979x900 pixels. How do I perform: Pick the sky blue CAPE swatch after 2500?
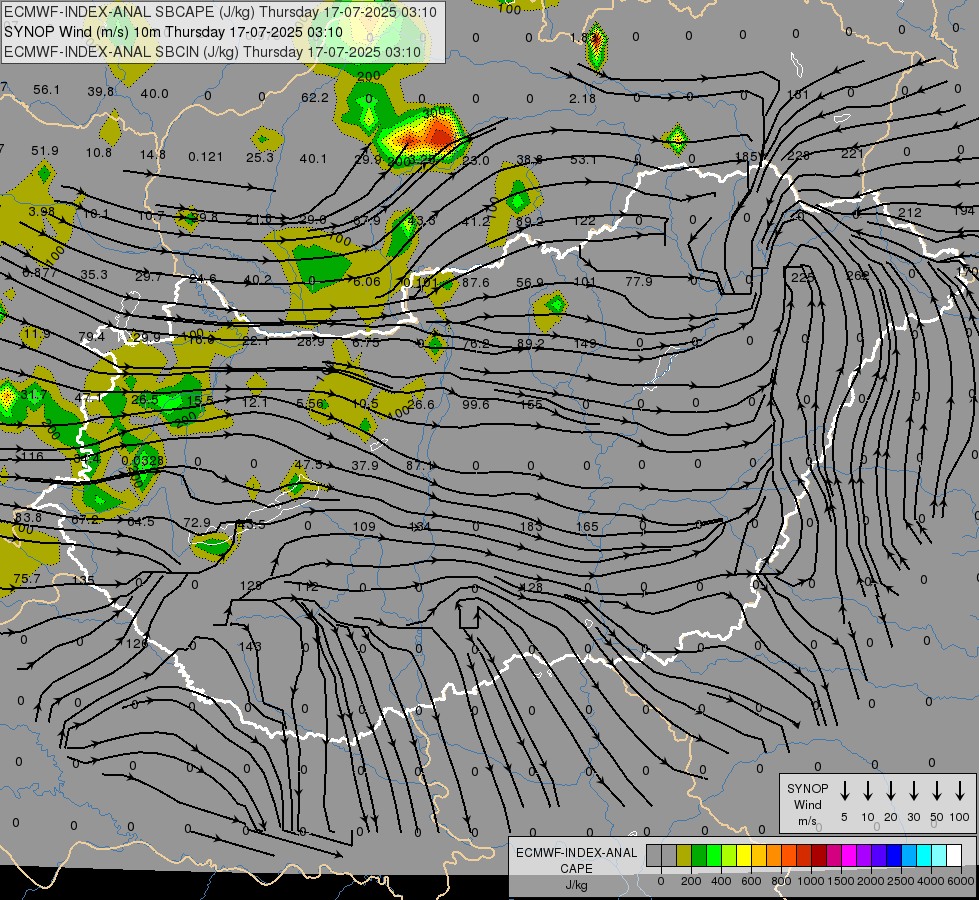click(909, 856)
